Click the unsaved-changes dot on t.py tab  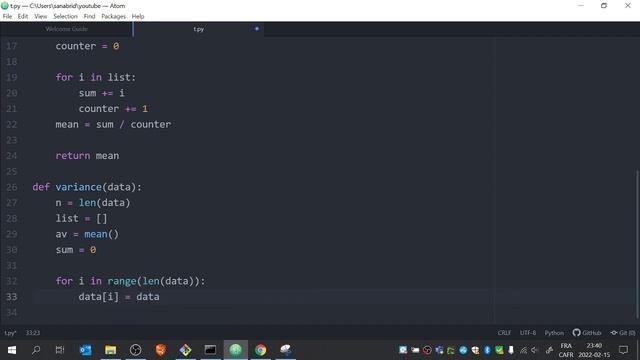(x=257, y=29)
